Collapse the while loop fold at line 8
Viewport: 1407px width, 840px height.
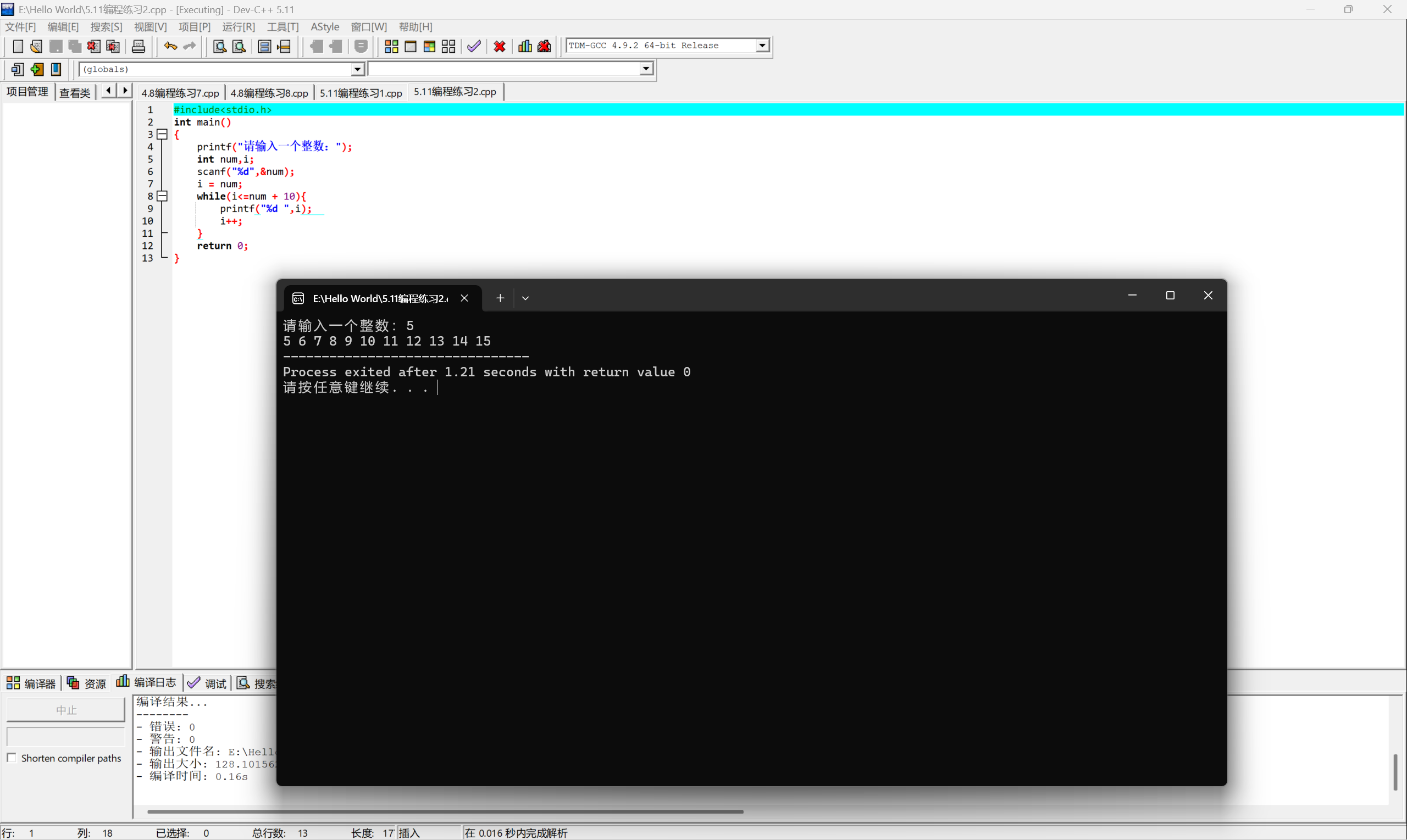pos(163,196)
